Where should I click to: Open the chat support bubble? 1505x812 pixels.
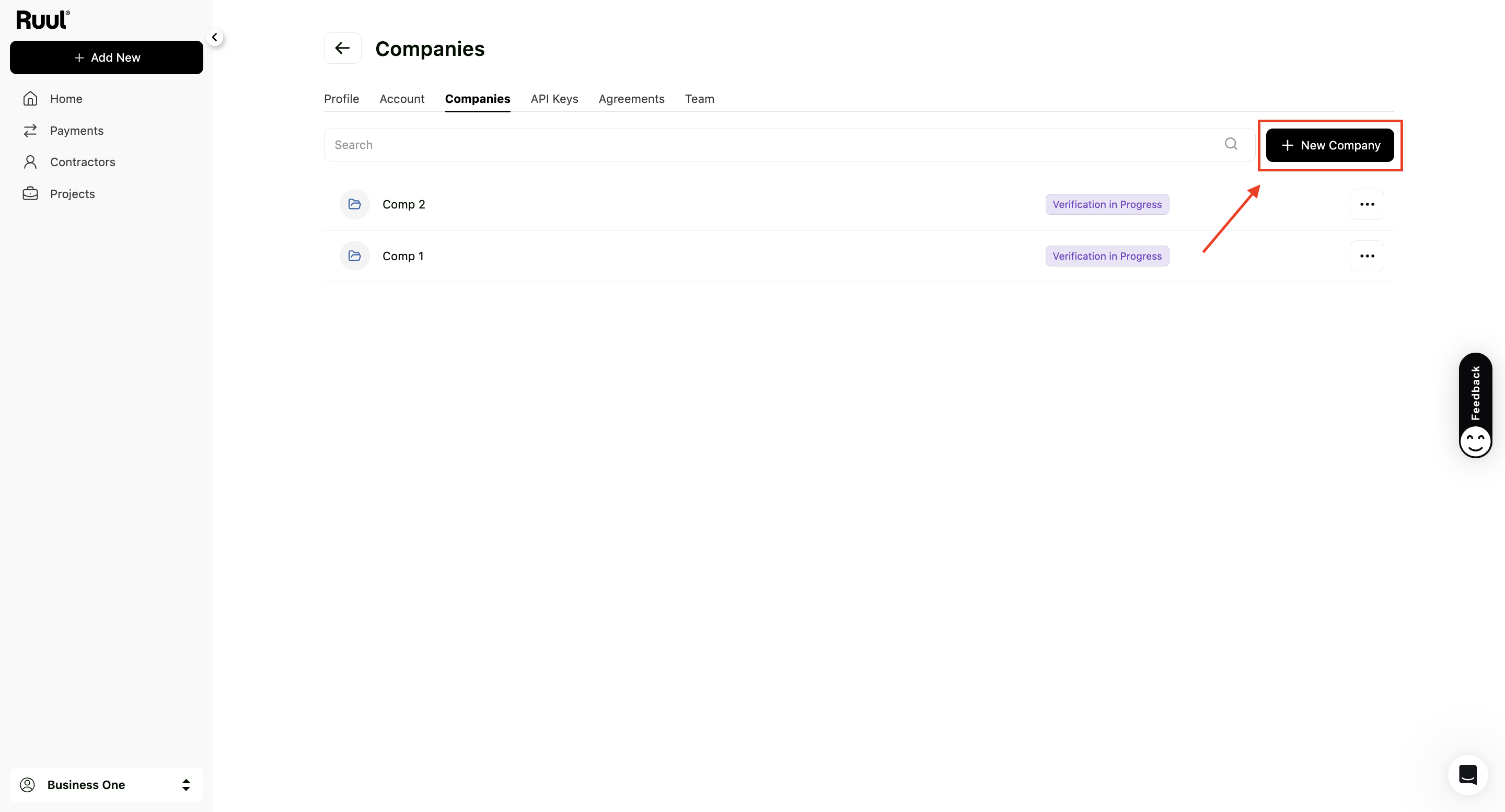point(1467,775)
